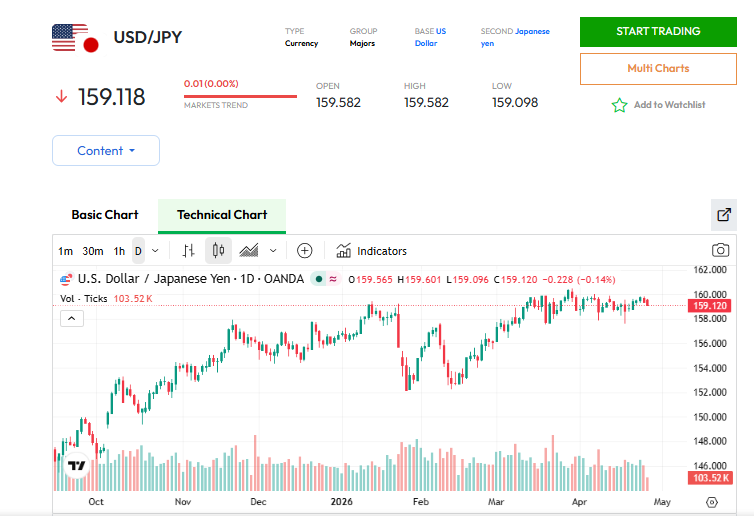The height and width of the screenshot is (516, 754).
Task: Open the Content dropdown
Action: [x=106, y=151]
